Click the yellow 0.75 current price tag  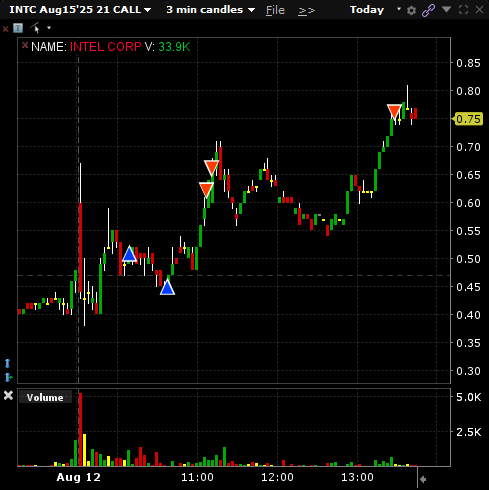click(468, 119)
